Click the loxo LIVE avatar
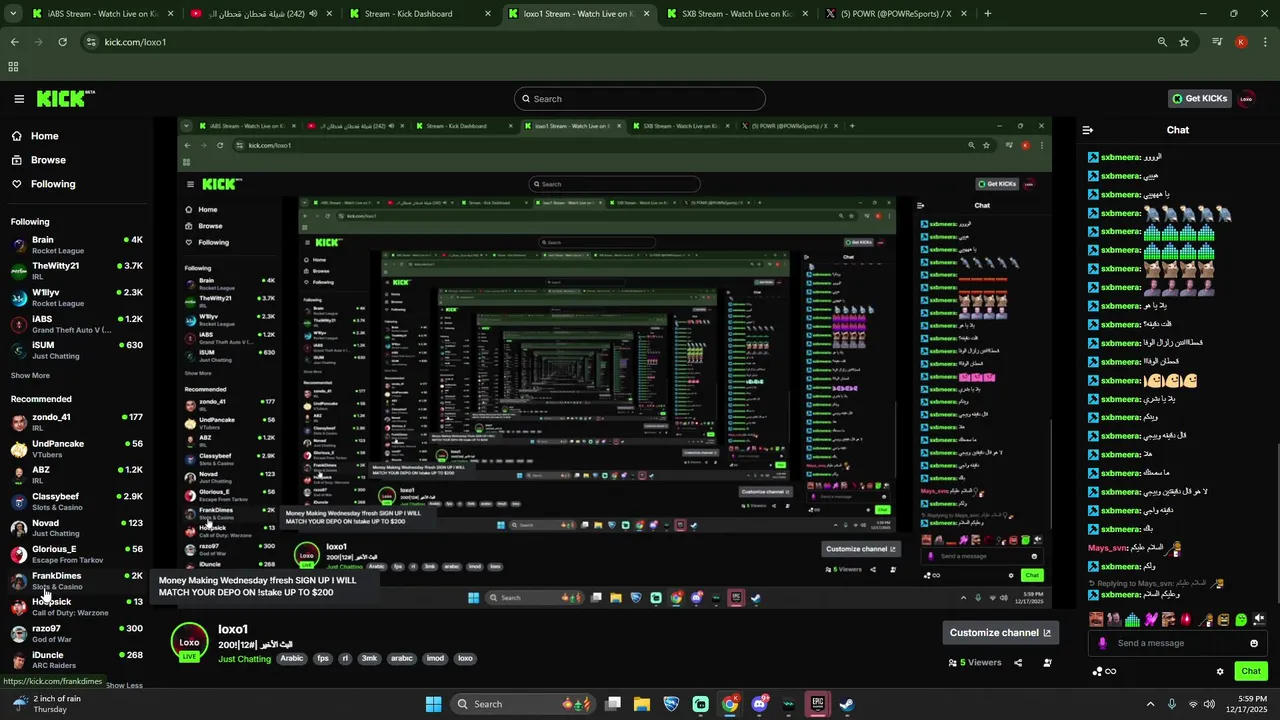Viewport: 1280px width, 720px height. click(x=189, y=643)
